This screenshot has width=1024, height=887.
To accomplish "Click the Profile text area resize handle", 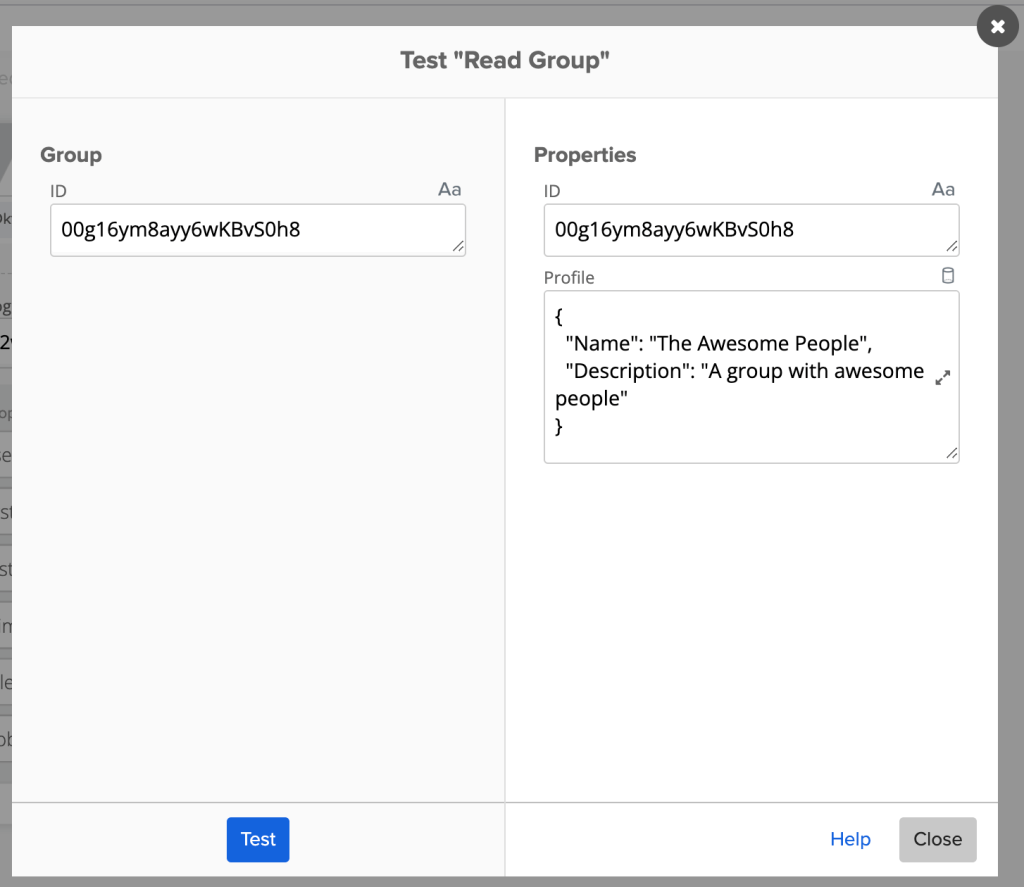I will point(952,454).
